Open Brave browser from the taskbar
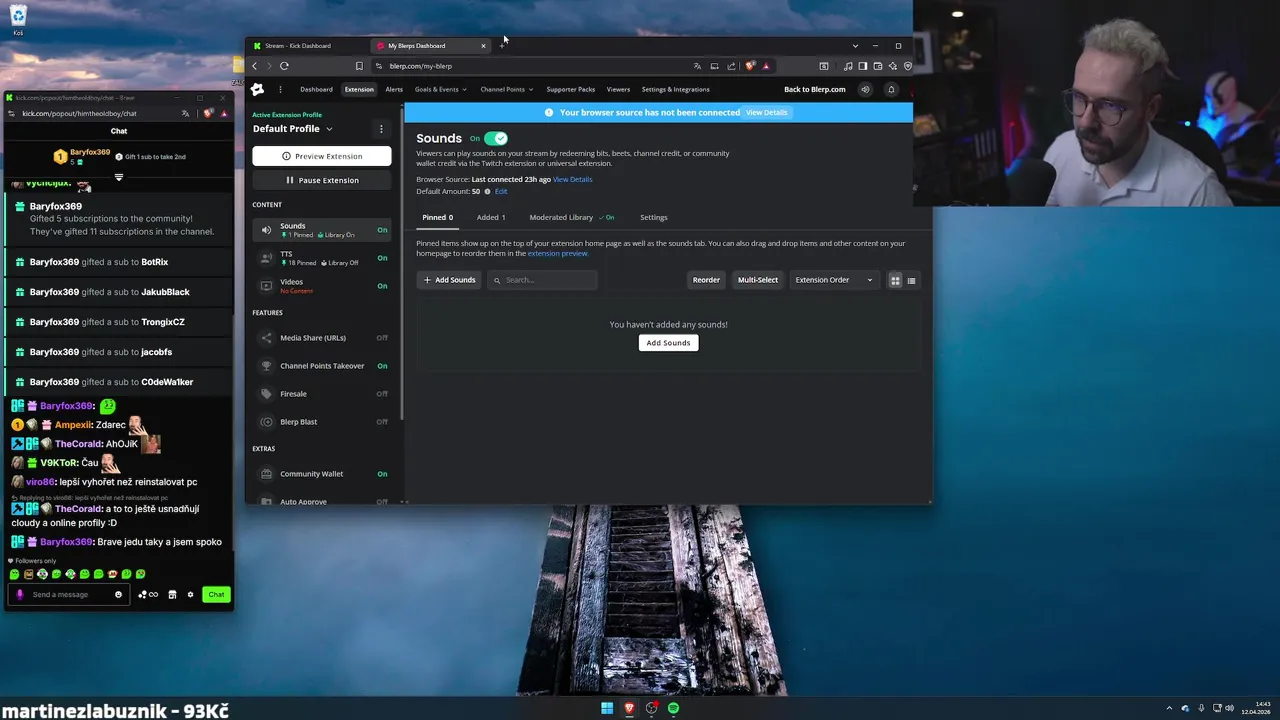 pyautogui.click(x=629, y=708)
